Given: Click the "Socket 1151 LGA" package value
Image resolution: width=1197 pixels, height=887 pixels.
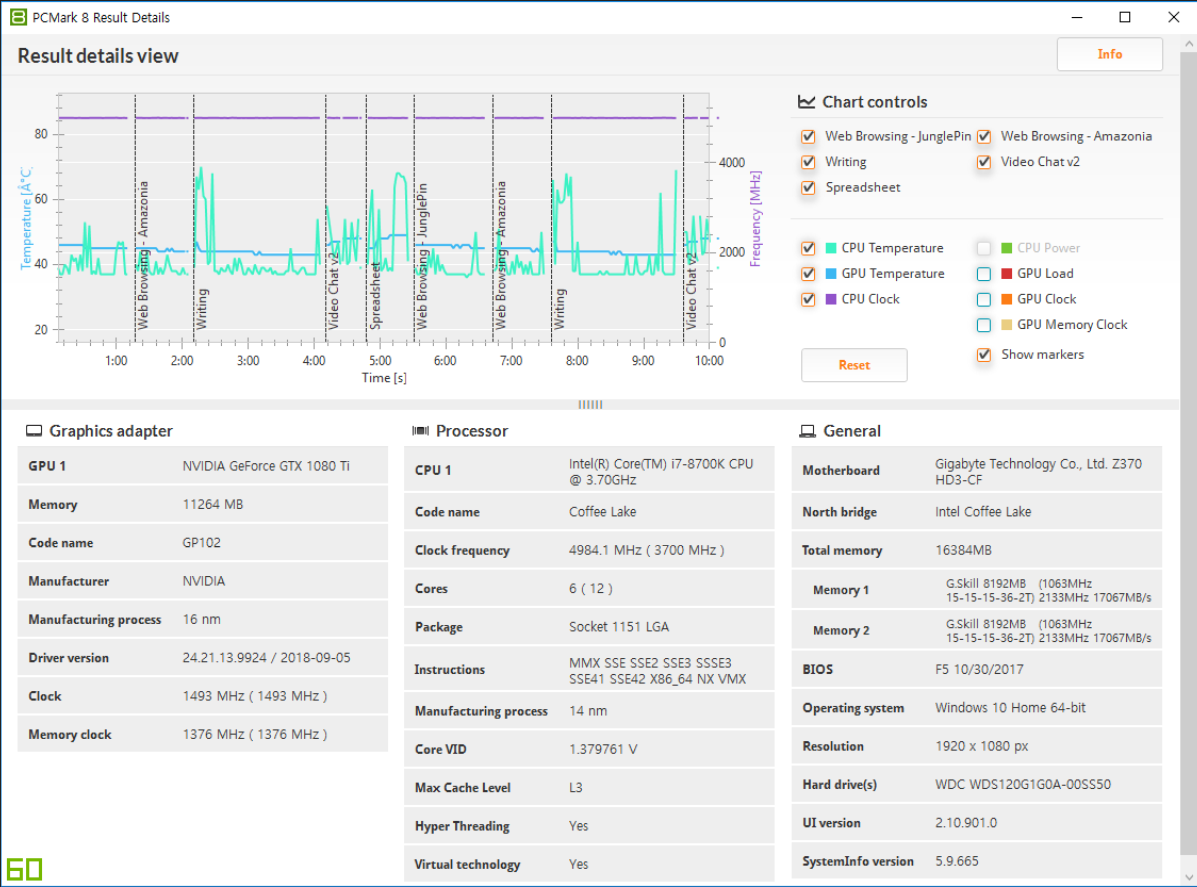Looking at the screenshot, I should tap(619, 627).
